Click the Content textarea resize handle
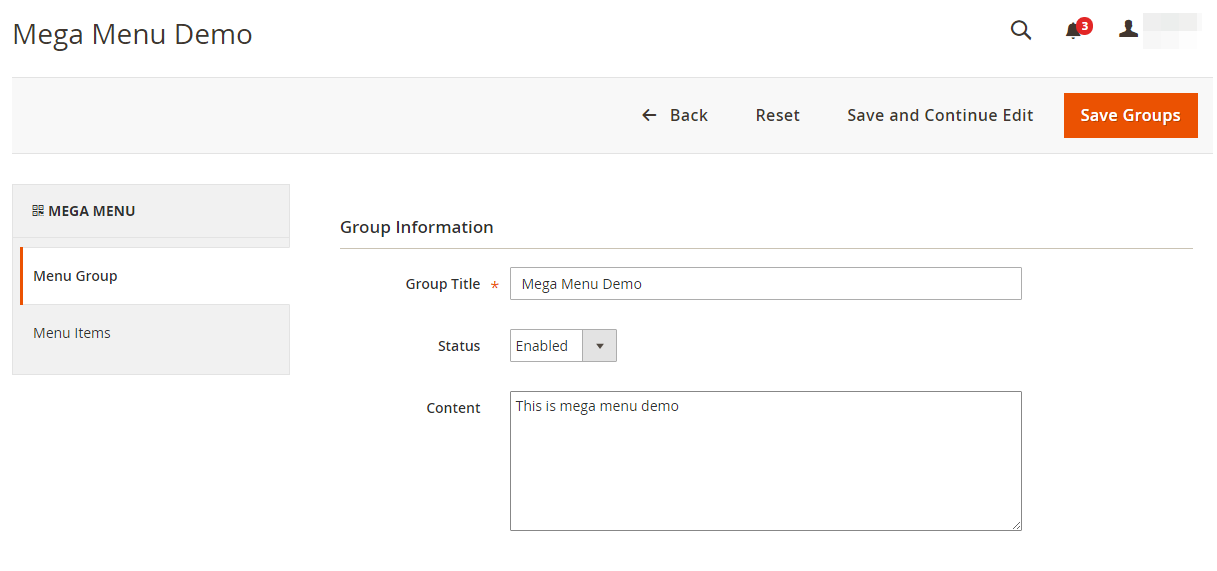Viewport: 1217px width, 571px height. click(x=1016, y=525)
